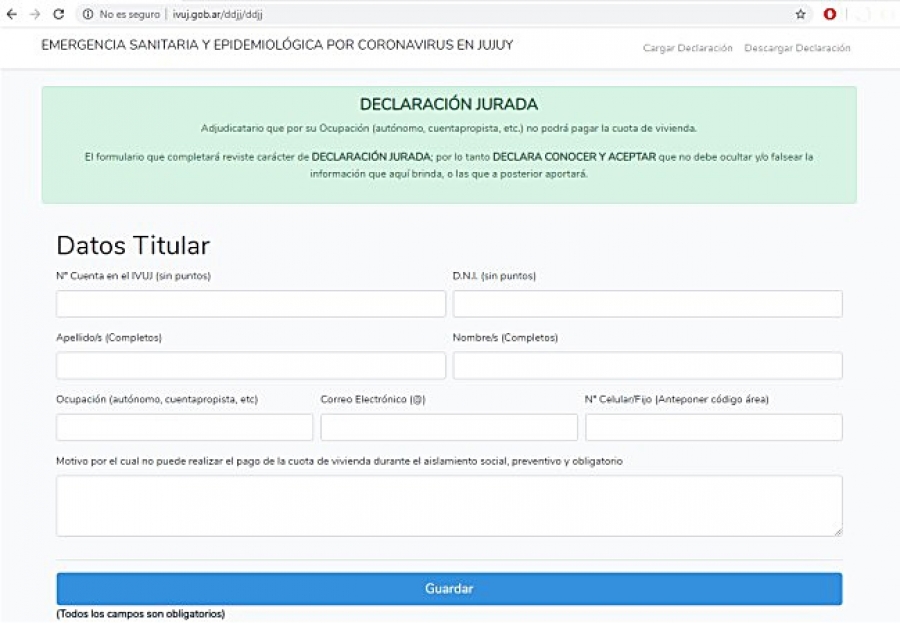Click the browser forward arrow
900x623 pixels.
point(35,14)
